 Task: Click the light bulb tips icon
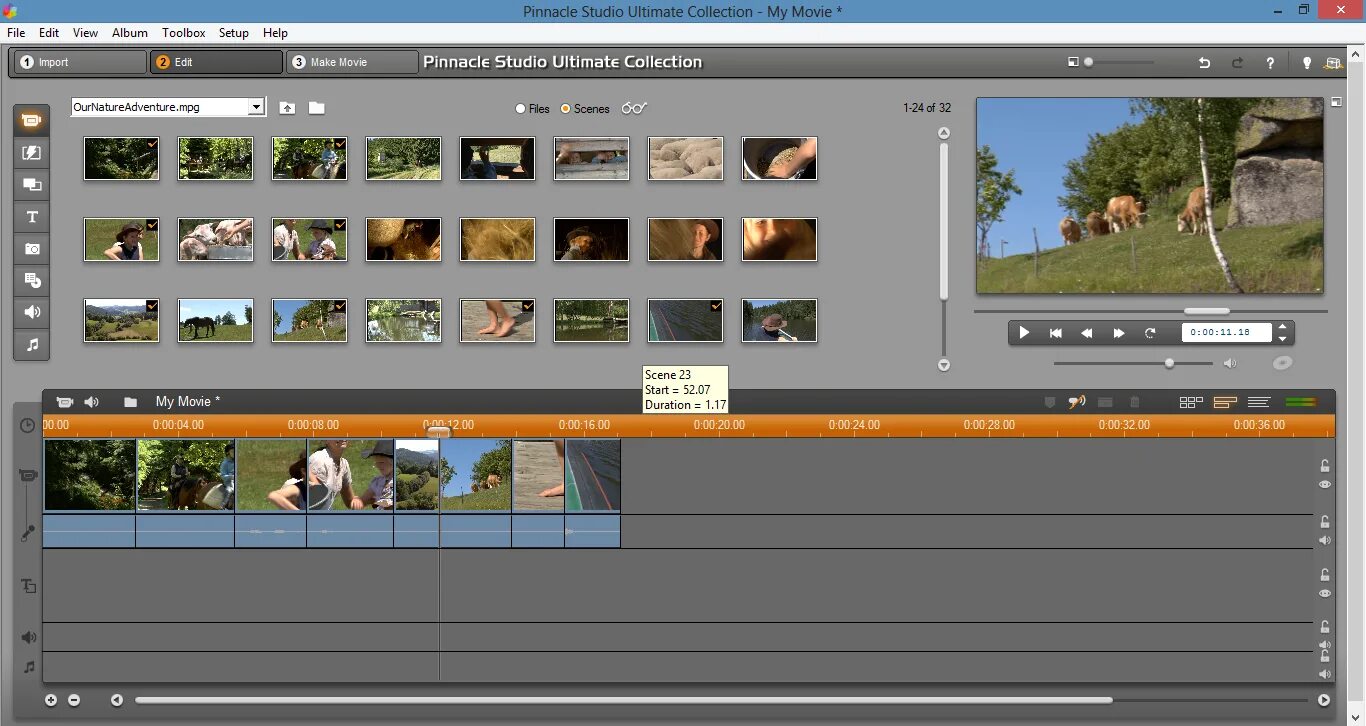pos(1306,63)
